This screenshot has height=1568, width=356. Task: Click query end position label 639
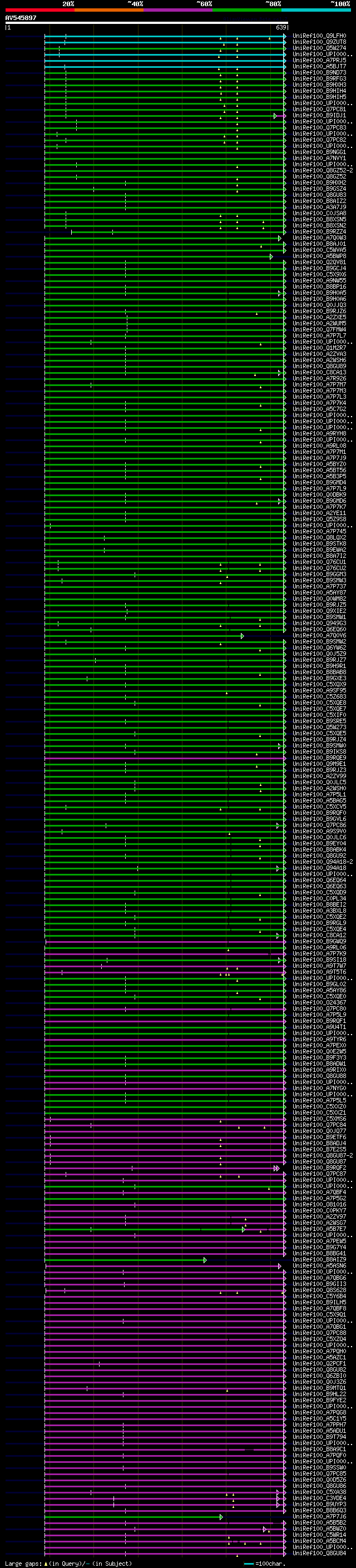point(280,27)
